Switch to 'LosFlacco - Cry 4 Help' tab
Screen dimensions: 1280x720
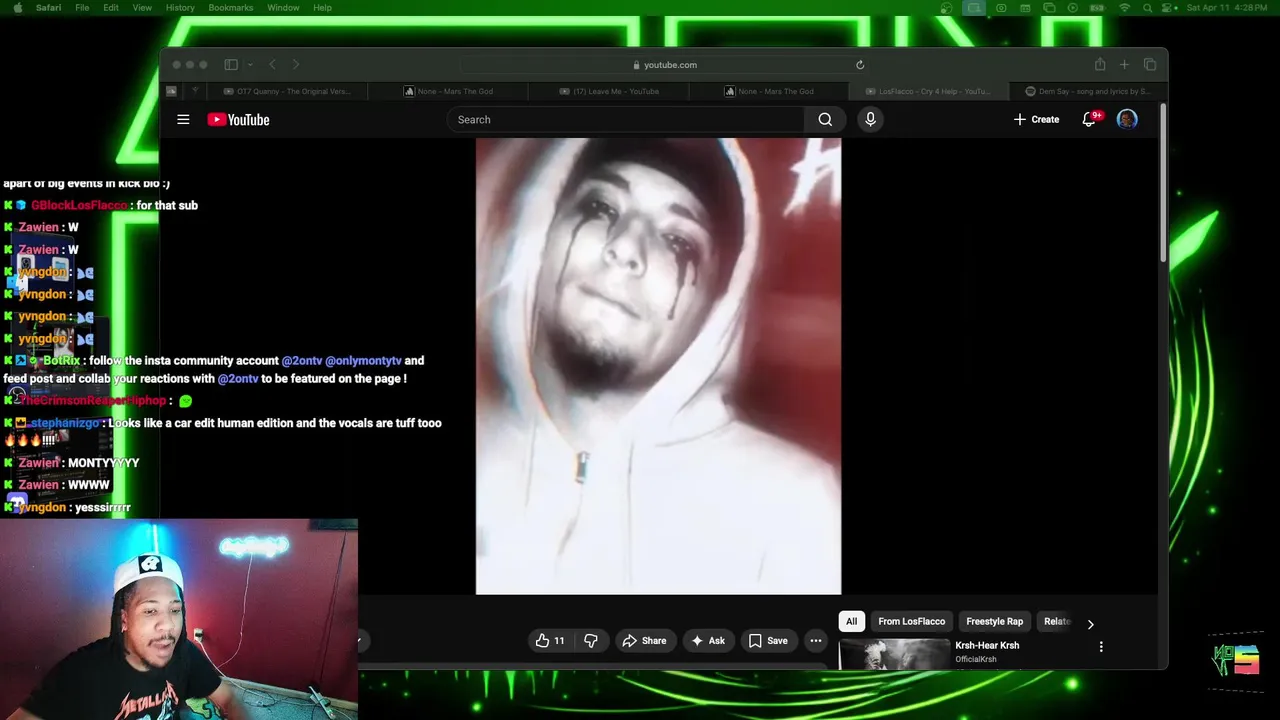point(928,91)
